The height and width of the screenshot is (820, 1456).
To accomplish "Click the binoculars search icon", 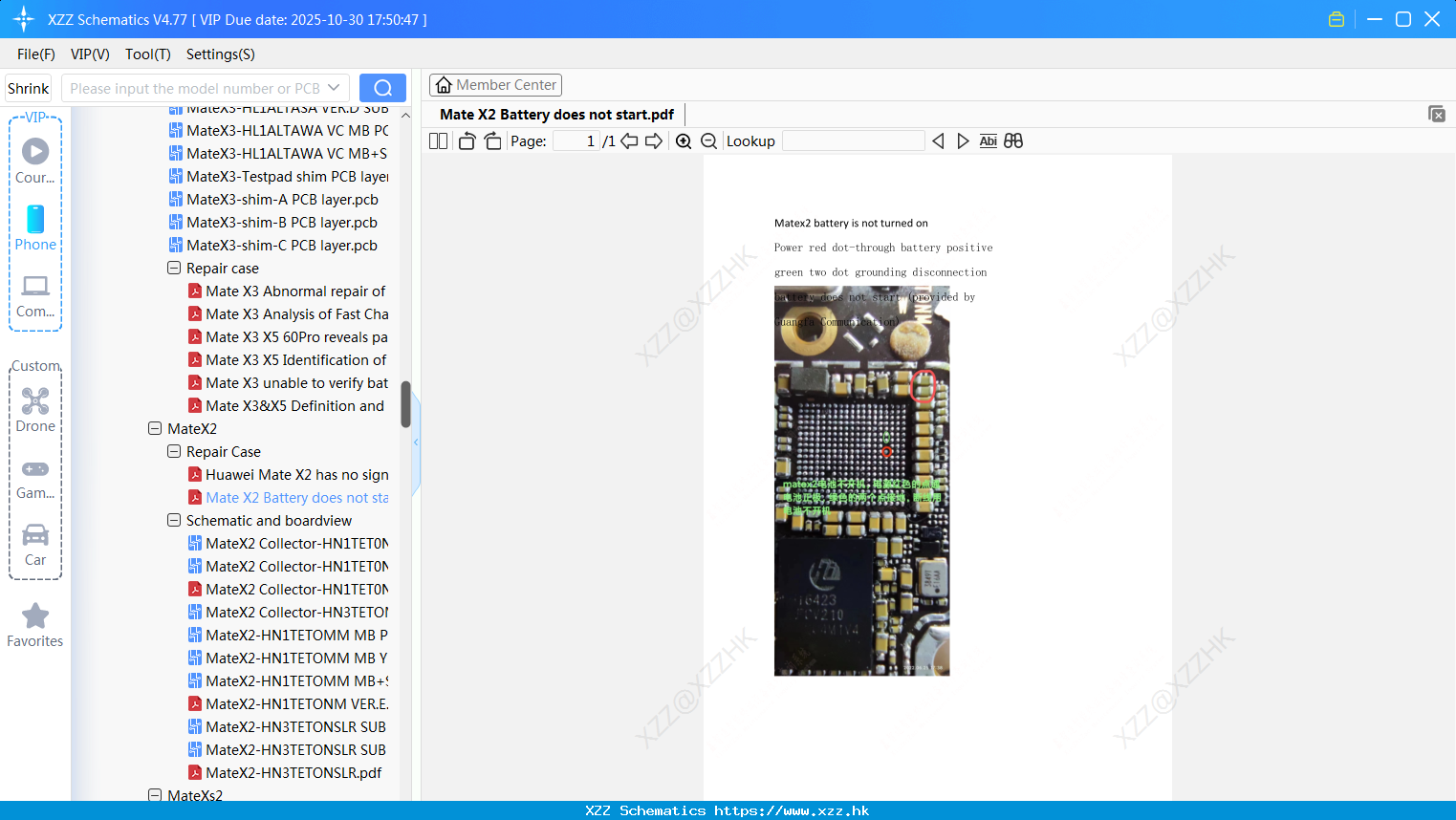I will pyautogui.click(x=1013, y=141).
